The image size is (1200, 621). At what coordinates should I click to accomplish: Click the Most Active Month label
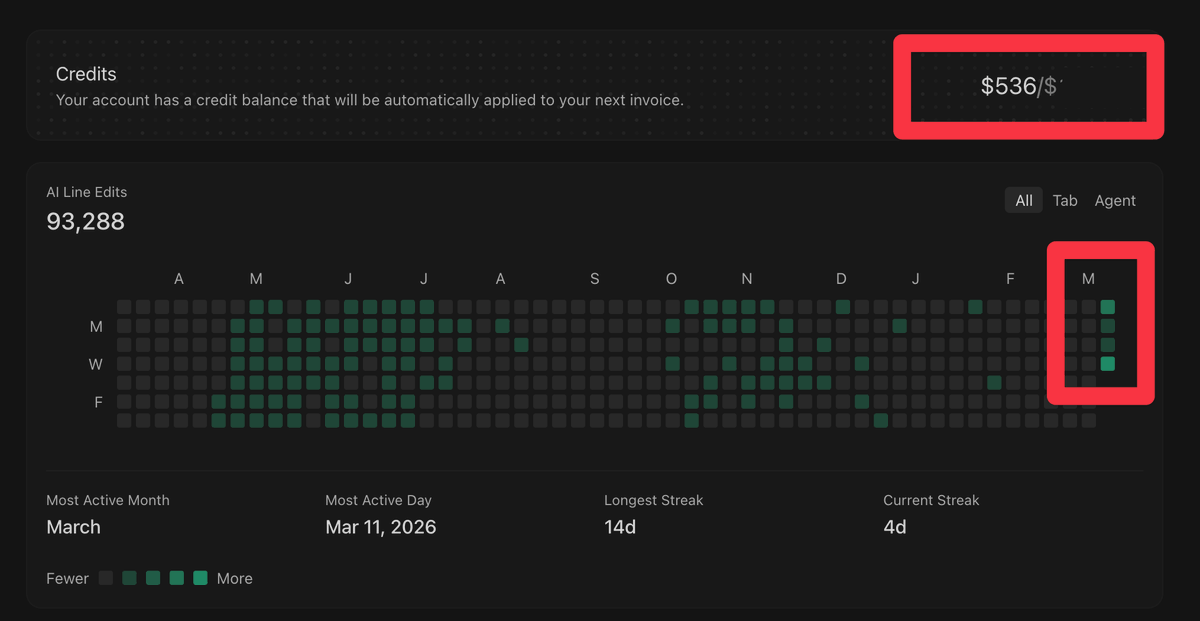[x=108, y=500]
